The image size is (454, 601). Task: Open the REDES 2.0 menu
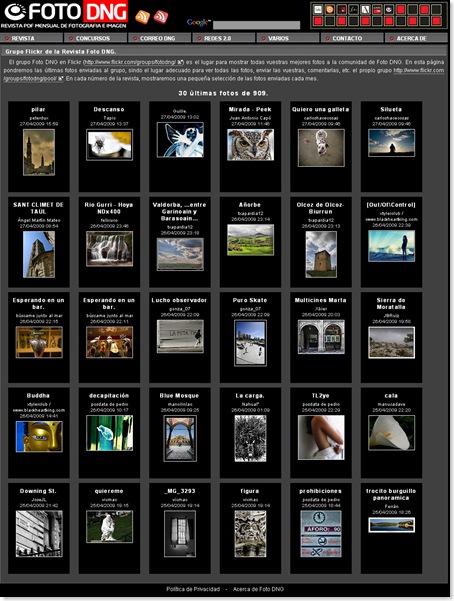[224, 38]
